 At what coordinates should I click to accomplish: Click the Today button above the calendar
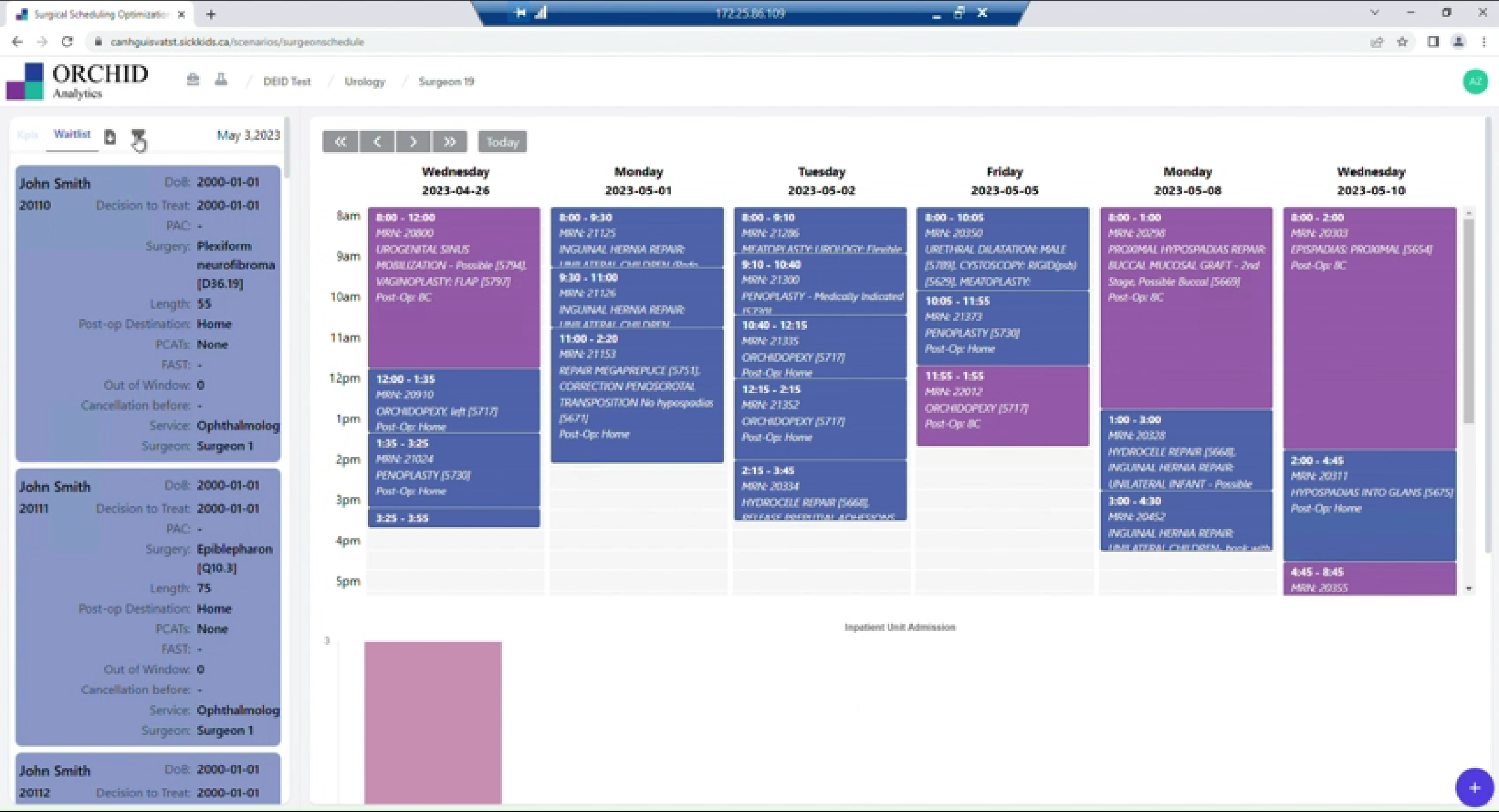pos(501,141)
